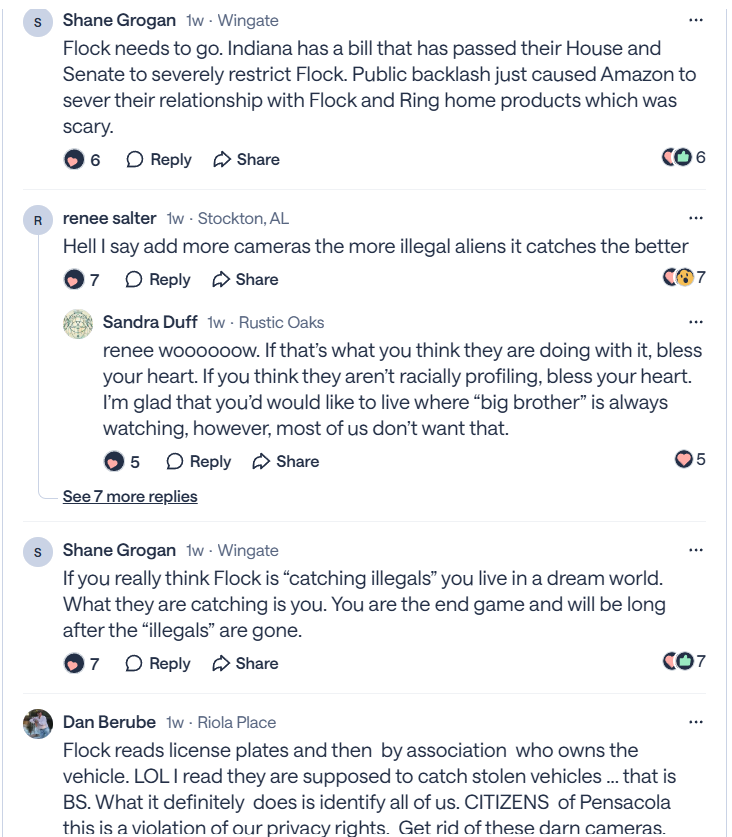Open Sandra Duff's profile avatar

tap(78, 324)
